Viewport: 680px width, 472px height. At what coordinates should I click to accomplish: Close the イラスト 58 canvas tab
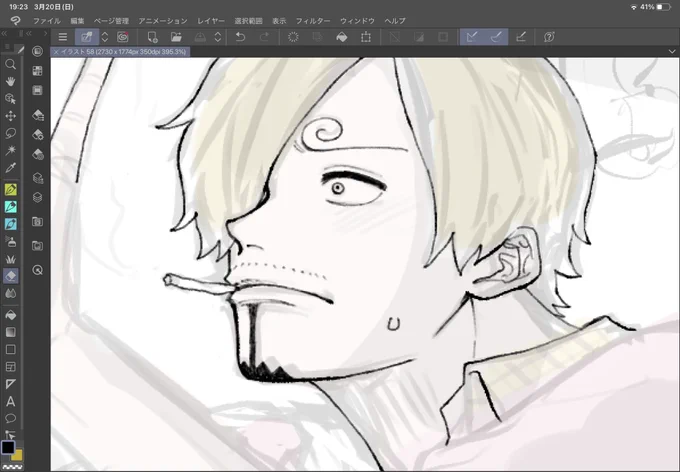point(56,52)
